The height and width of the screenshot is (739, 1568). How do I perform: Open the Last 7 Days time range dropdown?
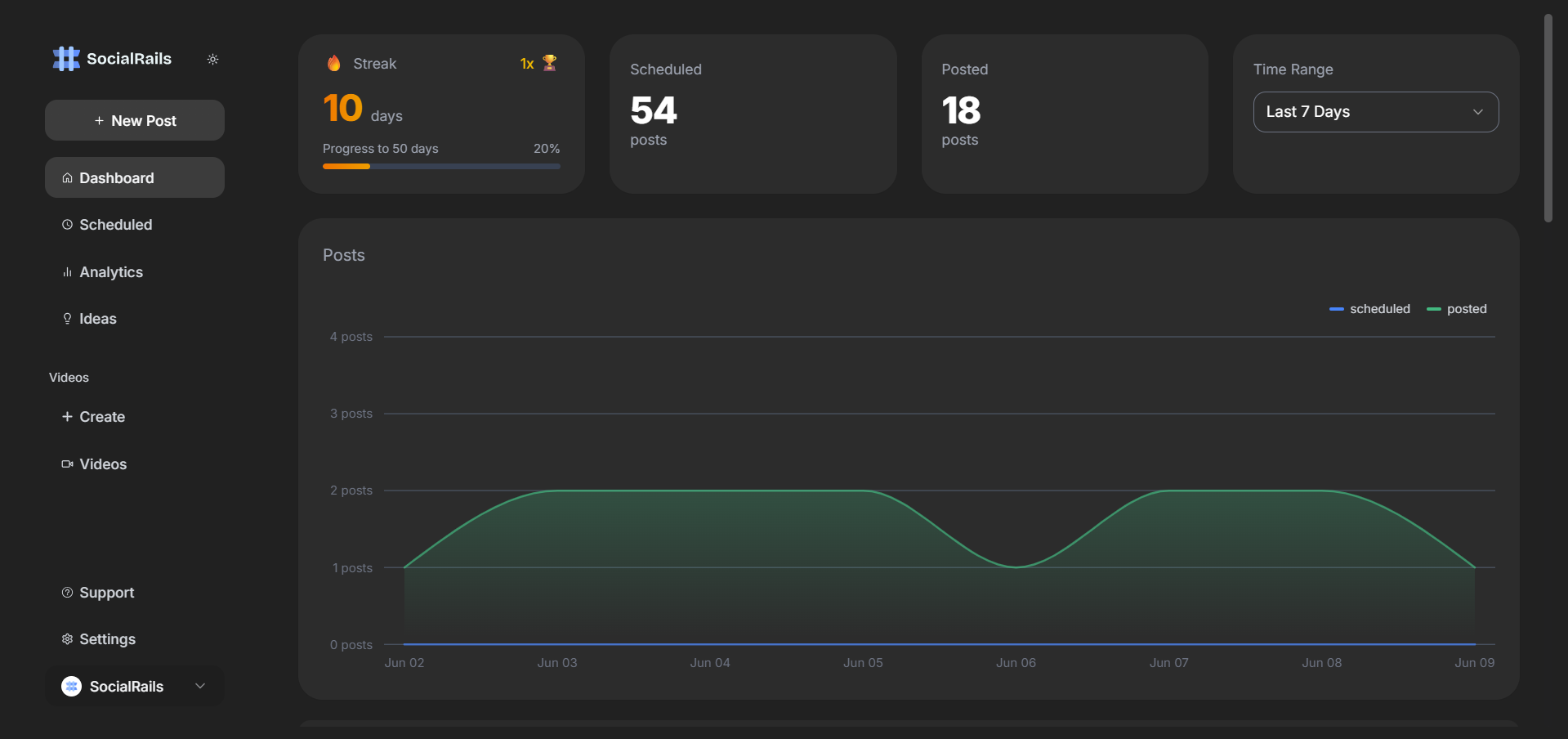pyautogui.click(x=1375, y=111)
